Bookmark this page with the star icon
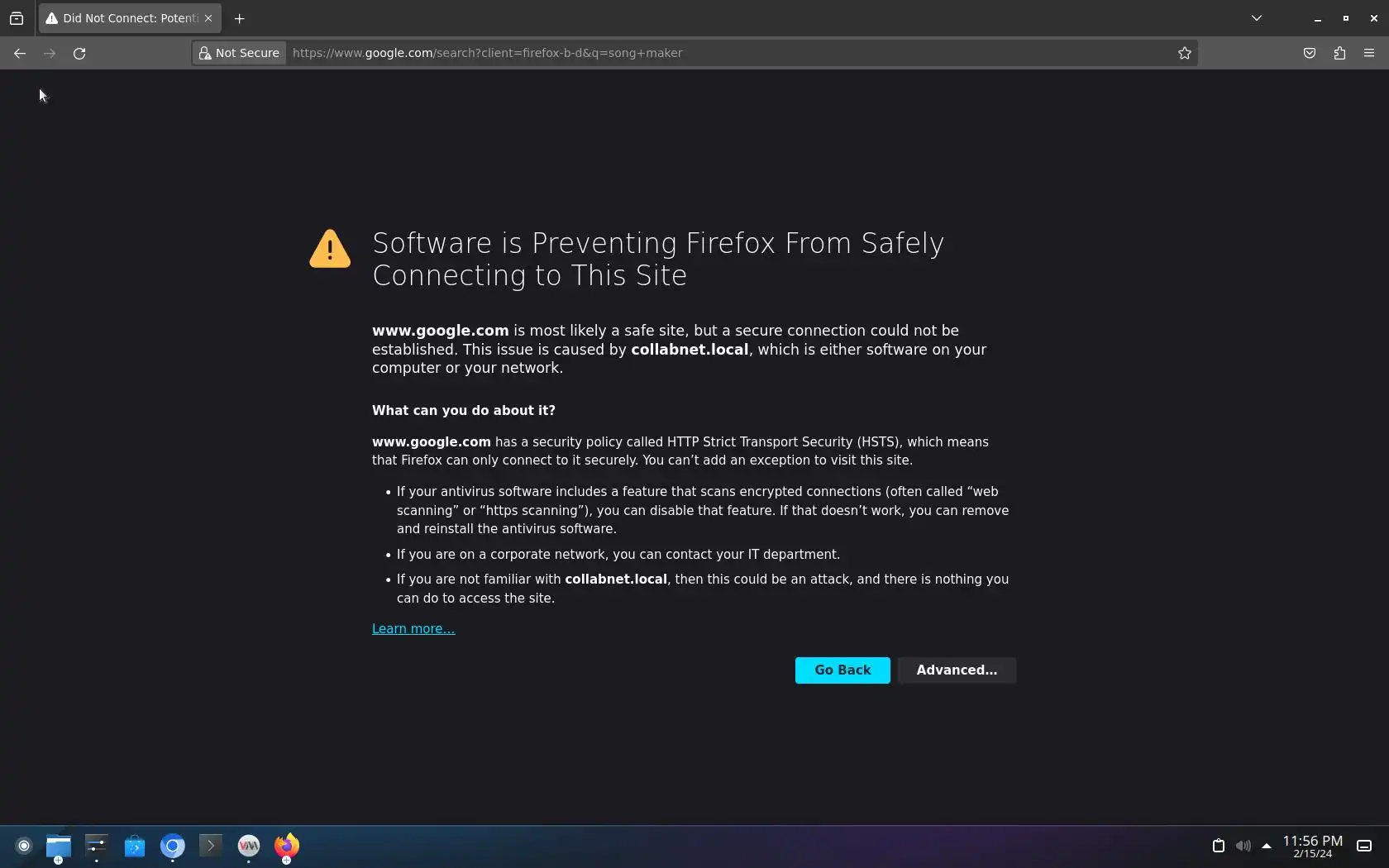The height and width of the screenshot is (868, 1389). (x=1184, y=53)
